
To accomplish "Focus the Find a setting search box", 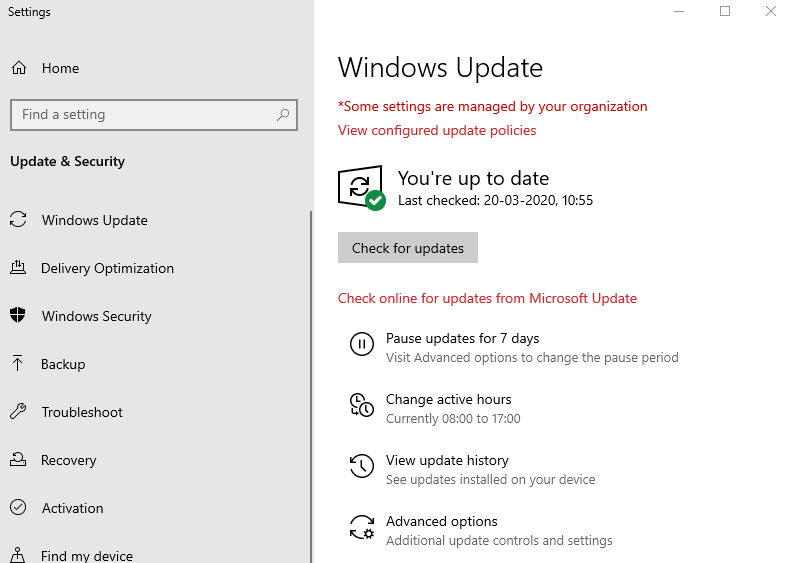I will [x=154, y=115].
